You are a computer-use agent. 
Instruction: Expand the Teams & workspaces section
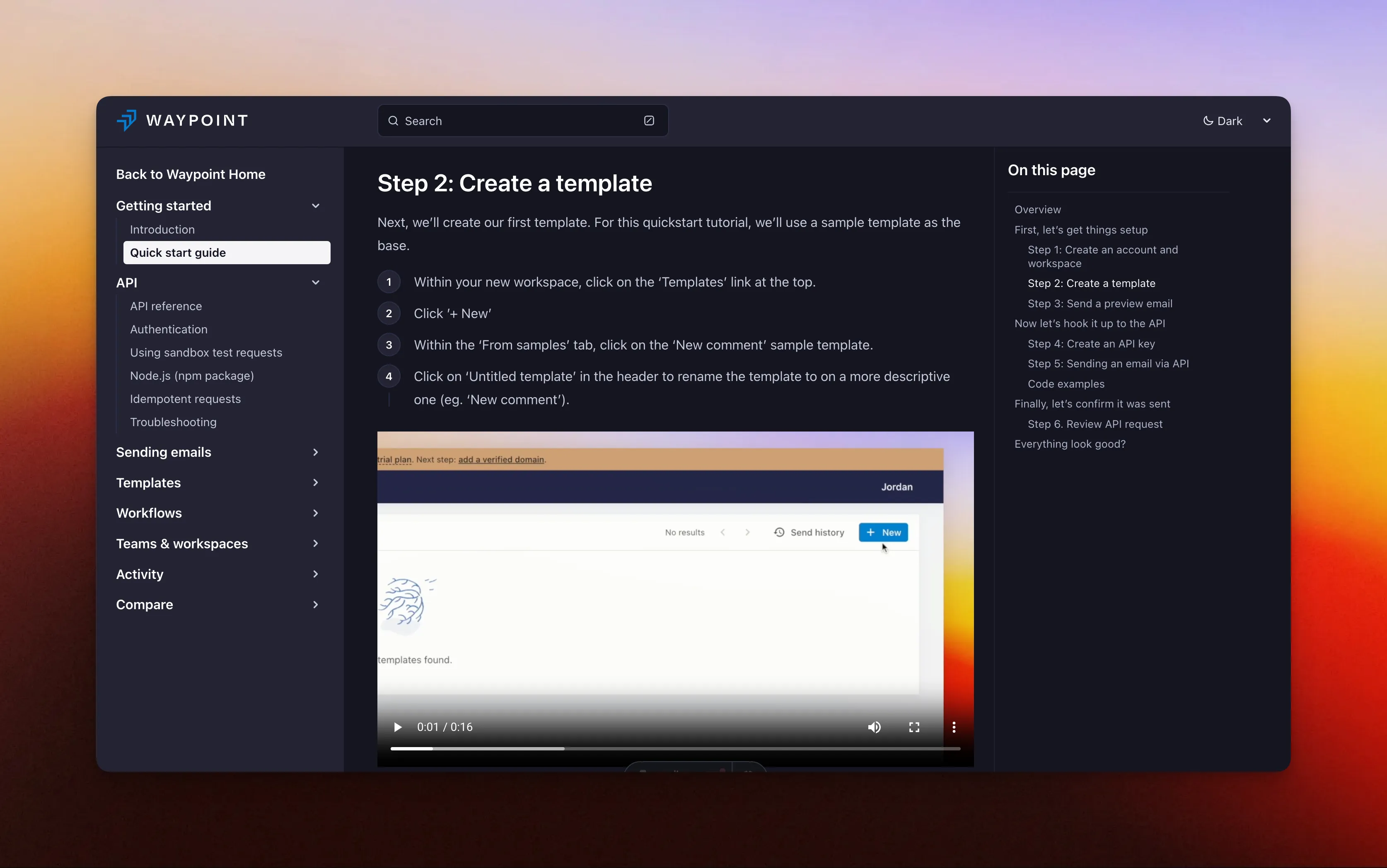(315, 544)
